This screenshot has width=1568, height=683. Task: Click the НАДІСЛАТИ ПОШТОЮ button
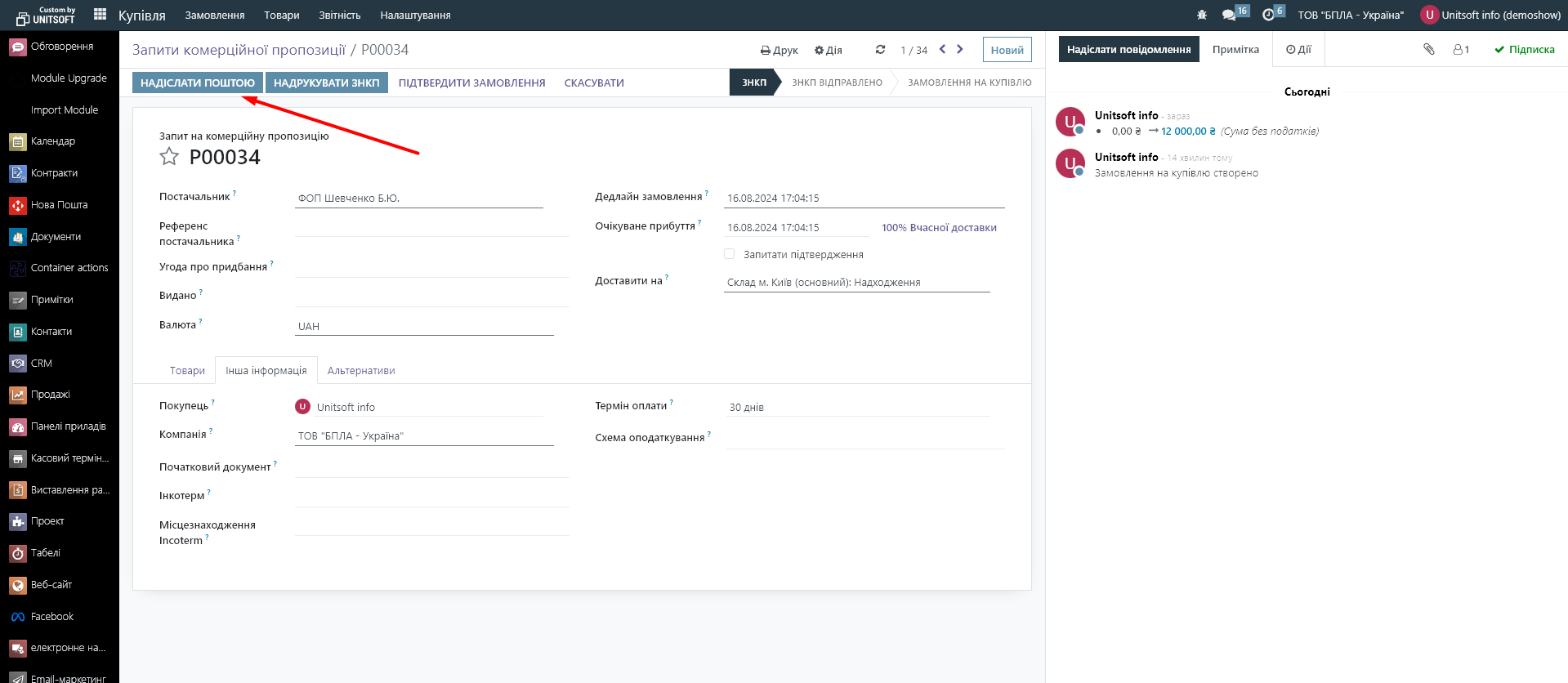coord(198,83)
